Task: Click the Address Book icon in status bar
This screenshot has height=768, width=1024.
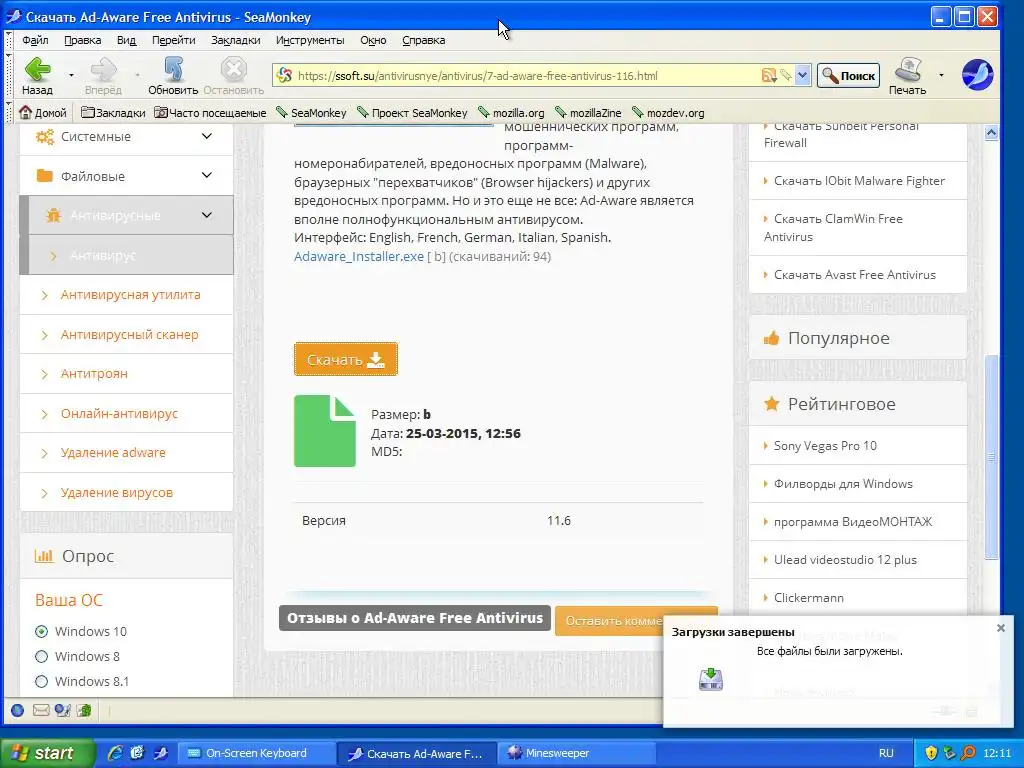Action: (84, 711)
